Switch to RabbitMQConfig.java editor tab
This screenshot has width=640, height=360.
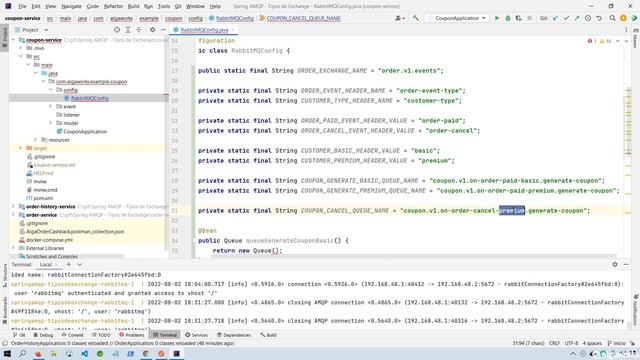pyautogui.click(x=204, y=30)
